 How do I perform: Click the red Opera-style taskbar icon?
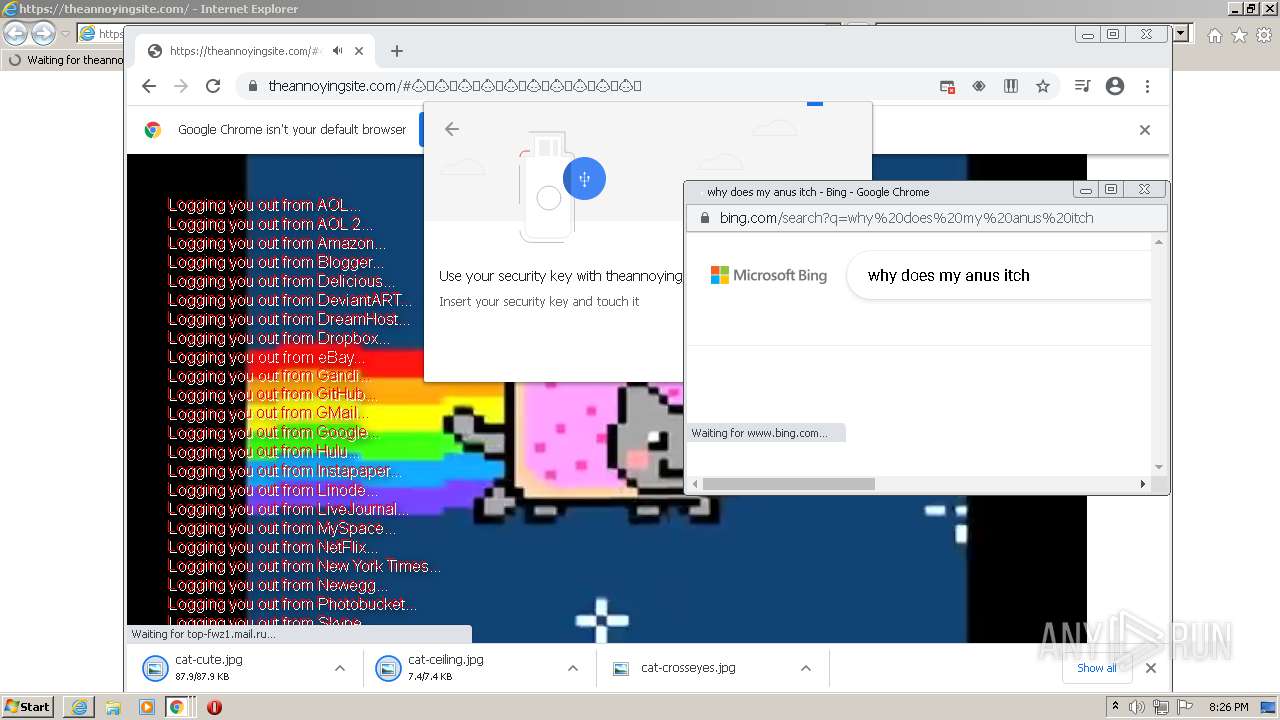click(x=214, y=707)
